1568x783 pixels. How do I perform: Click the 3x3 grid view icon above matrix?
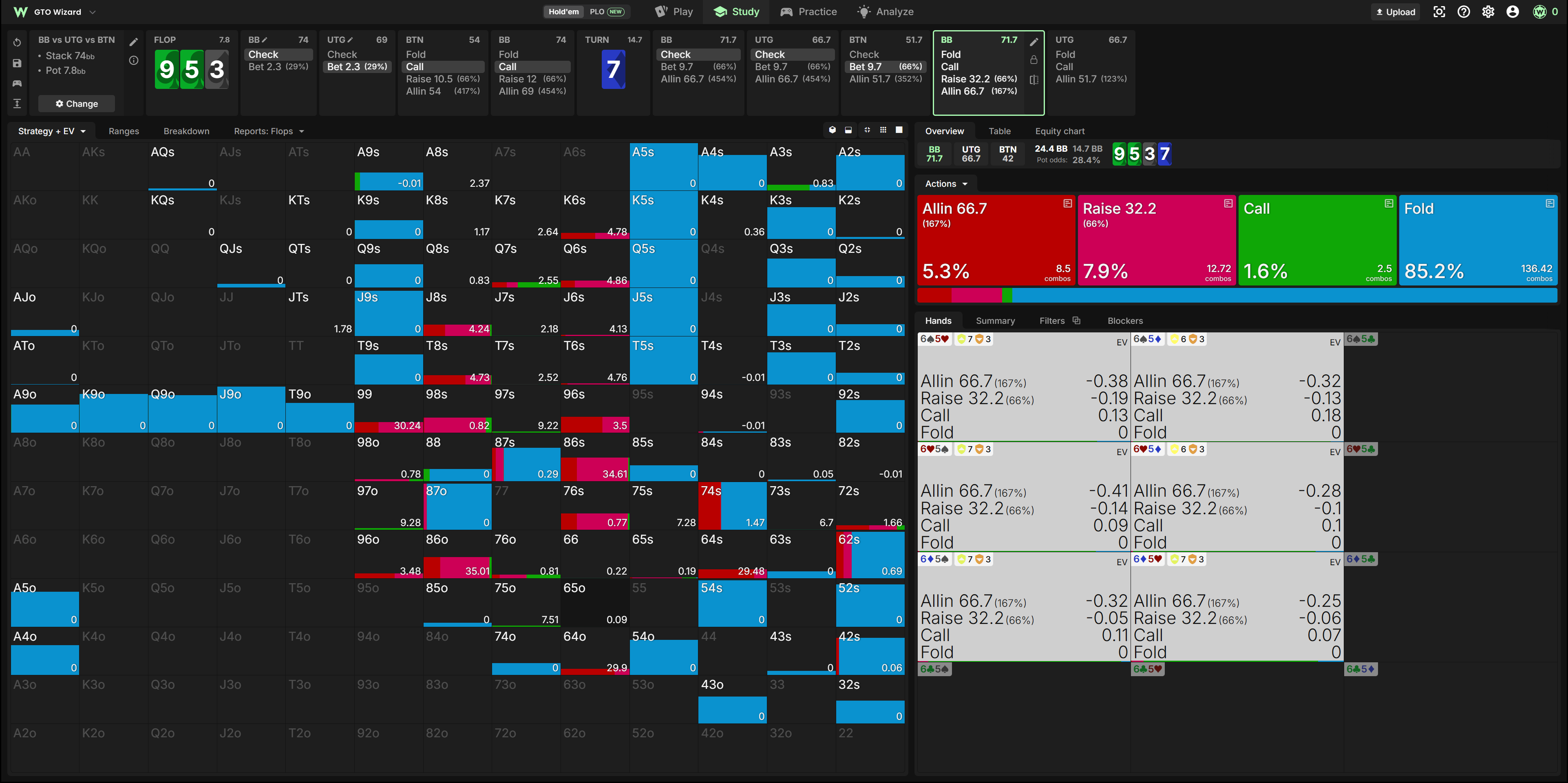tap(883, 130)
